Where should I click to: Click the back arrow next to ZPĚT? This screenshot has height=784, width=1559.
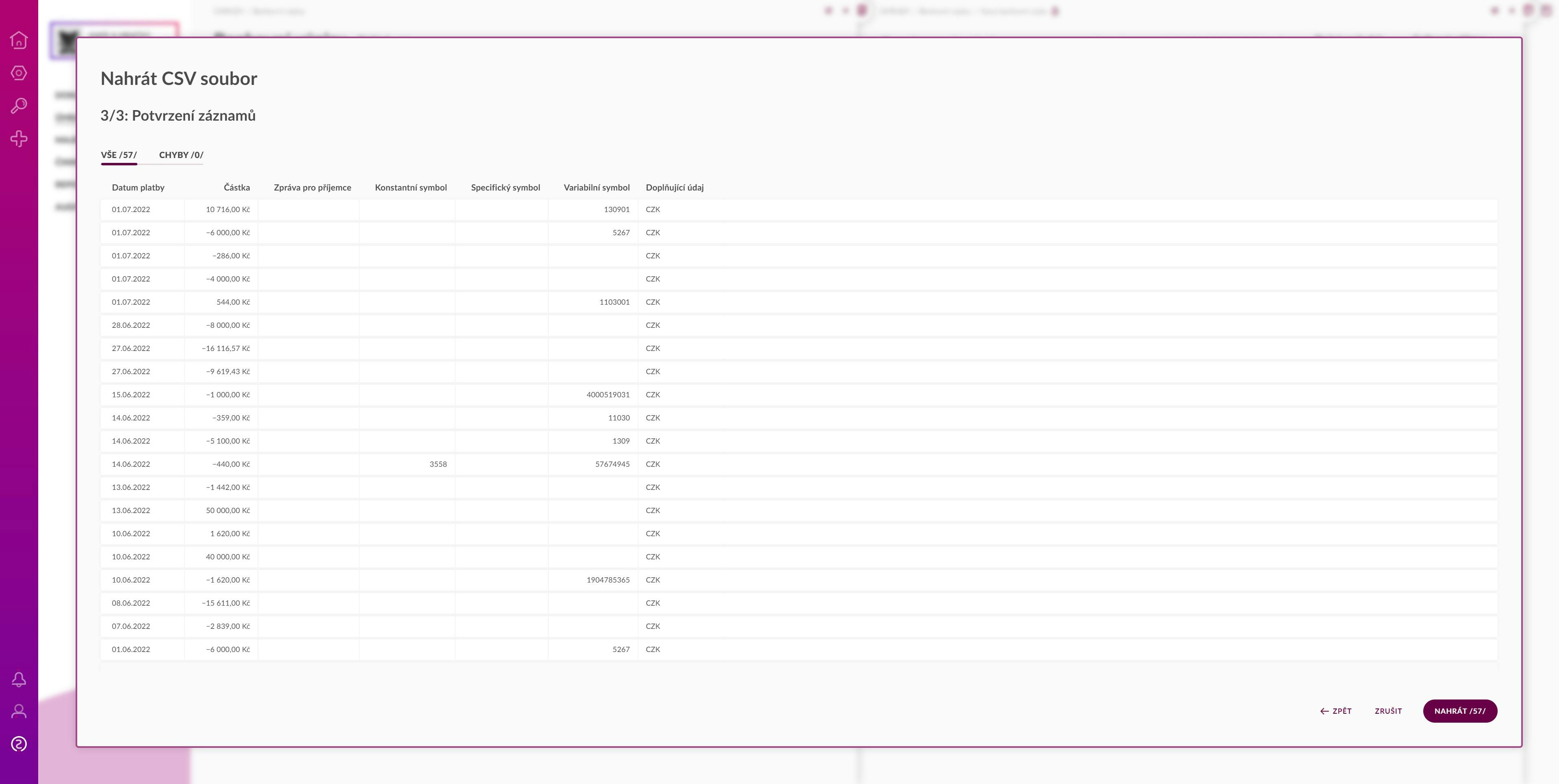click(1324, 711)
